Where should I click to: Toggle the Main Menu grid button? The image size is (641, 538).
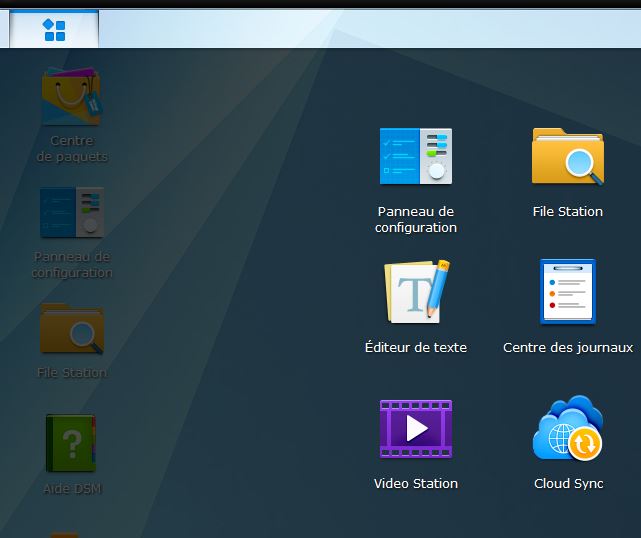click(x=54, y=30)
